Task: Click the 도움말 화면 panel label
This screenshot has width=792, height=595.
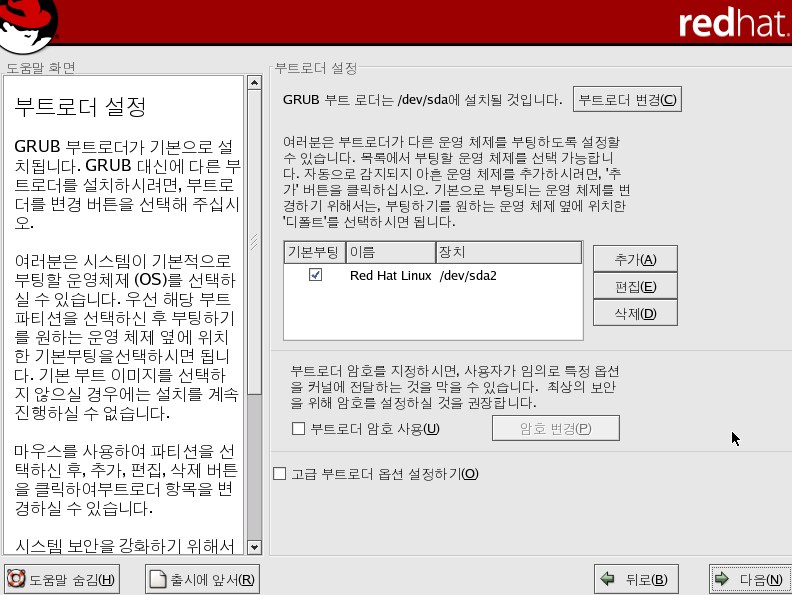Action: click(40, 68)
